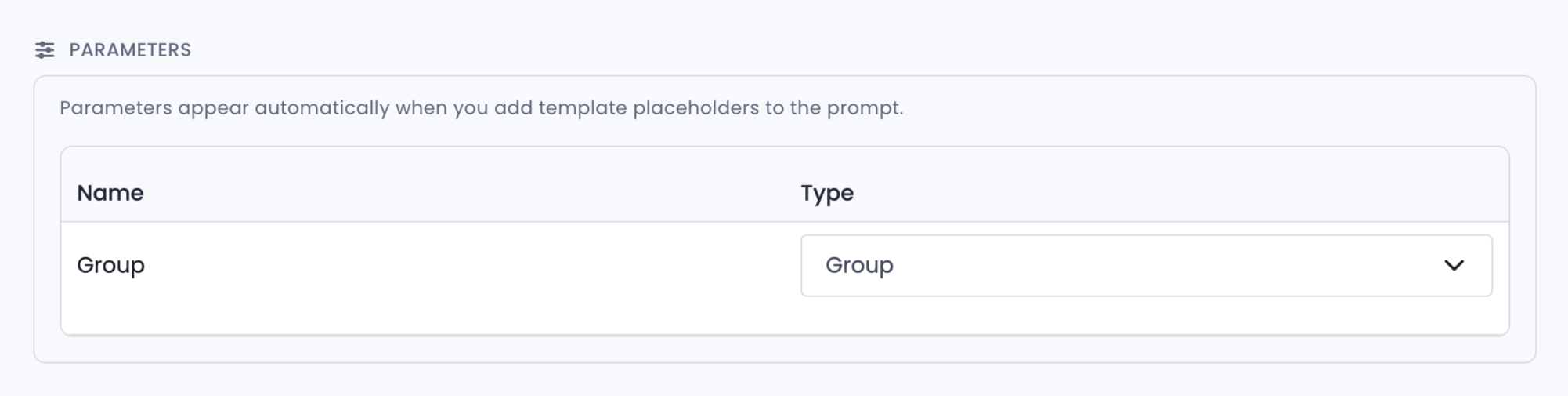Select the Group parameter name cell
Viewport: 1568px width, 396px height.
click(x=110, y=265)
